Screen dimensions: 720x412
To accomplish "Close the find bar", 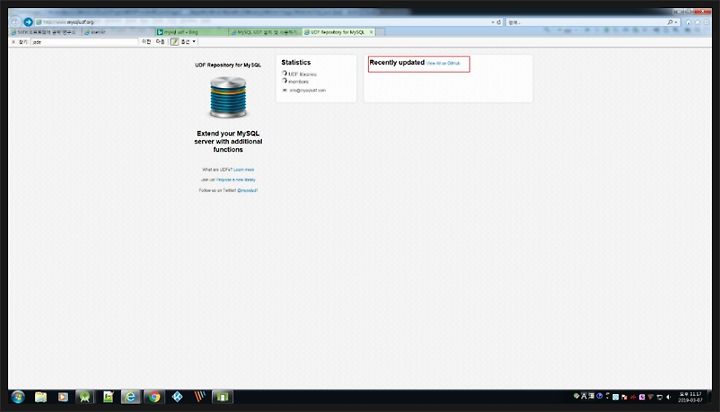I will pyautogui.click(x=13, y=42).
